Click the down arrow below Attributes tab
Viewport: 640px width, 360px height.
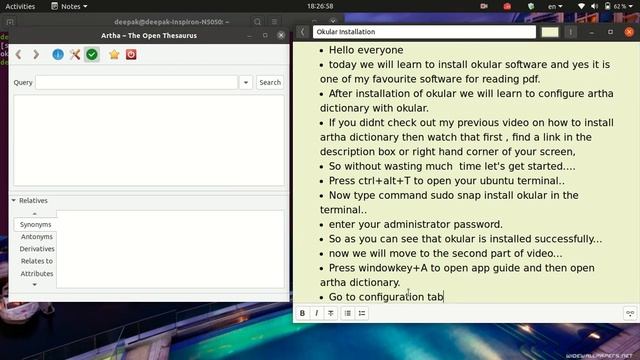(x=35, y=284)
